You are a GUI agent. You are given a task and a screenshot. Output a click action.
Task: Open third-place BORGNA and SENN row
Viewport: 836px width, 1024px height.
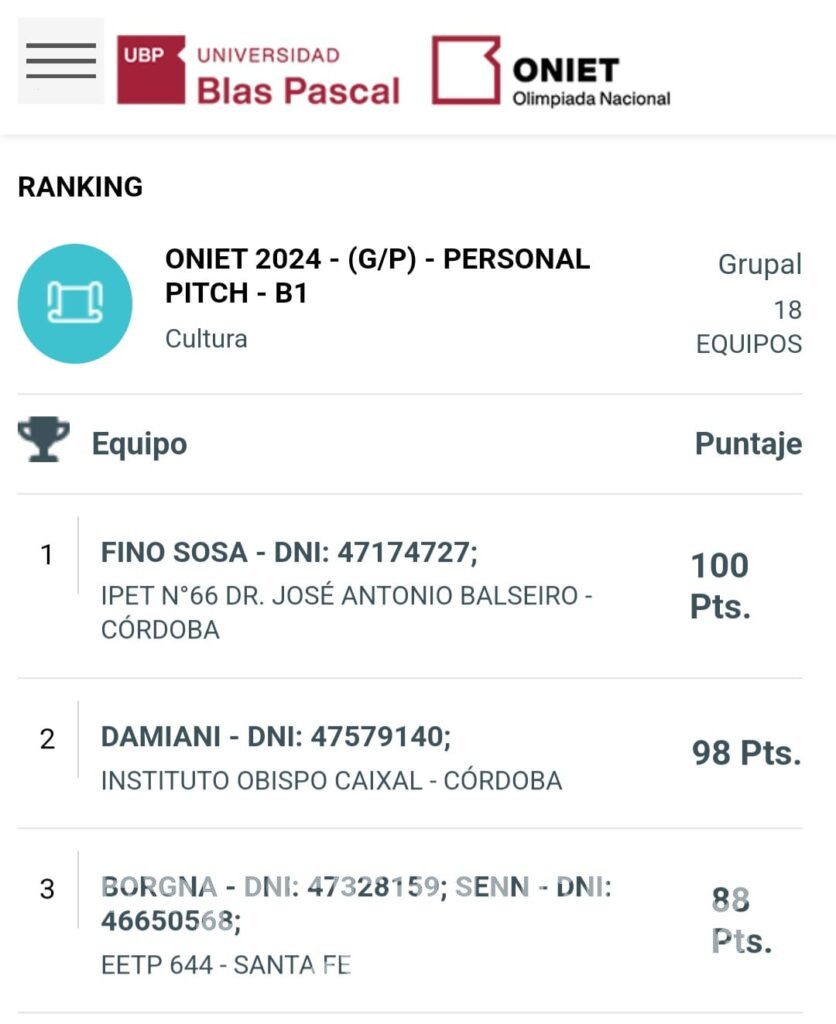tap(410, 921)
